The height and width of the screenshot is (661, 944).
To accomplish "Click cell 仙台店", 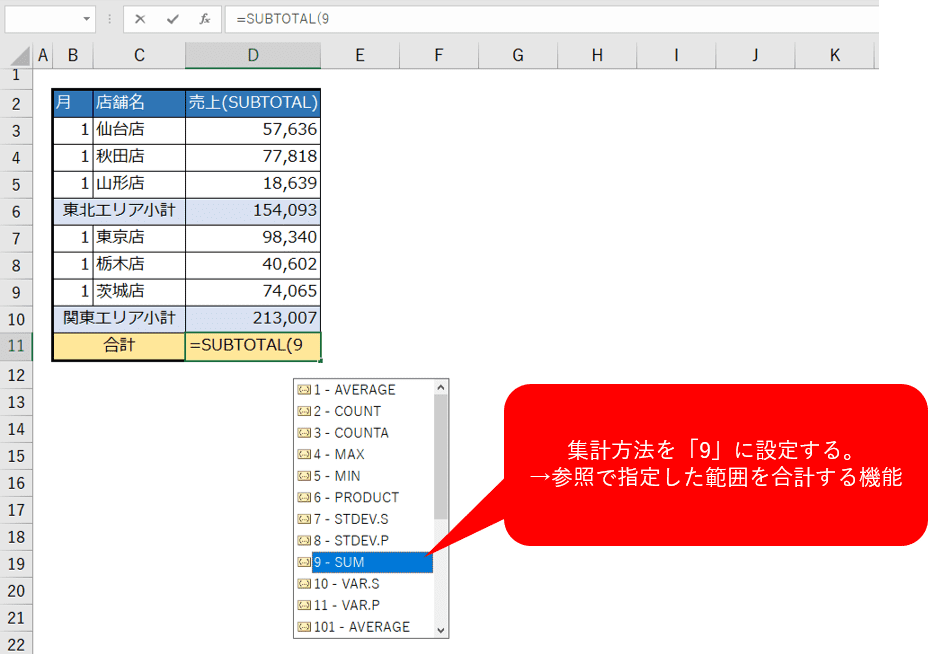I will (x=139, y=129).
